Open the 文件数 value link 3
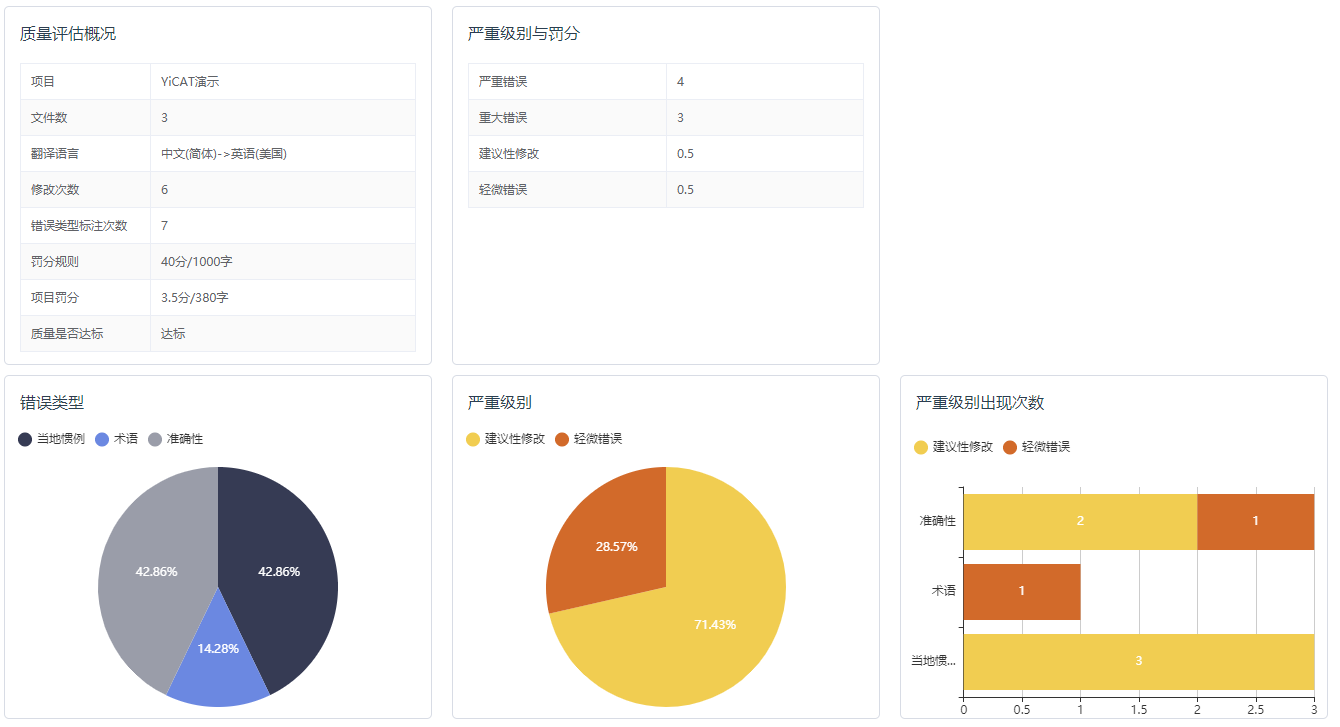 pos(165,118)
